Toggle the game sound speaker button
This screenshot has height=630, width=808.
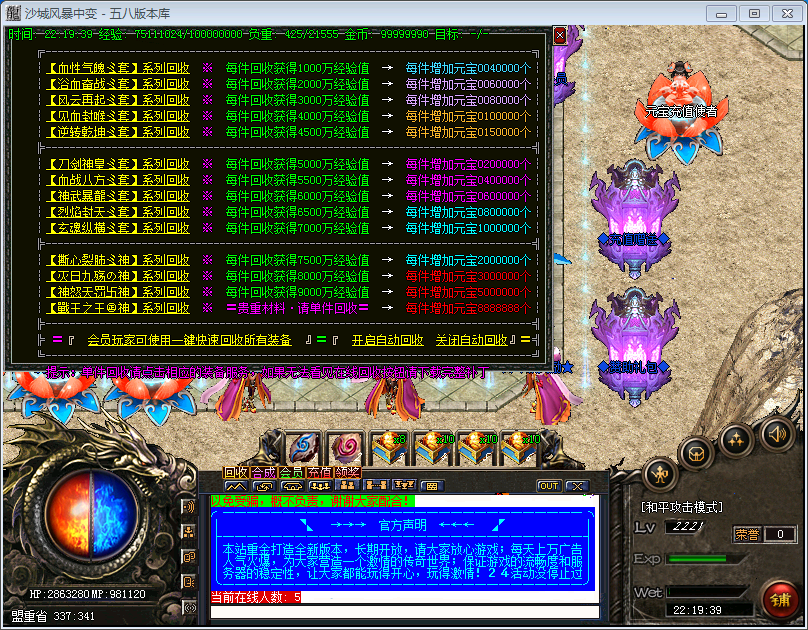(x=777, y=435)
